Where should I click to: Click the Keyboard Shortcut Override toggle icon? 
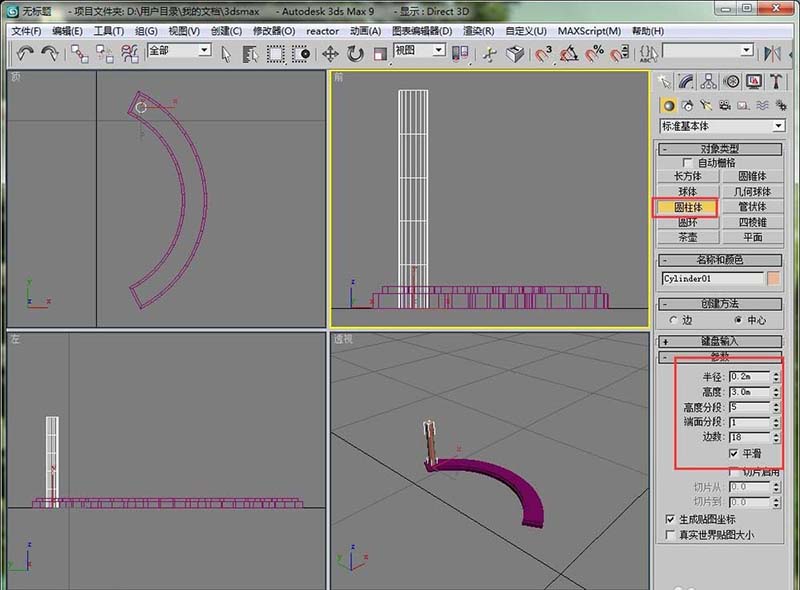(515, 54)
